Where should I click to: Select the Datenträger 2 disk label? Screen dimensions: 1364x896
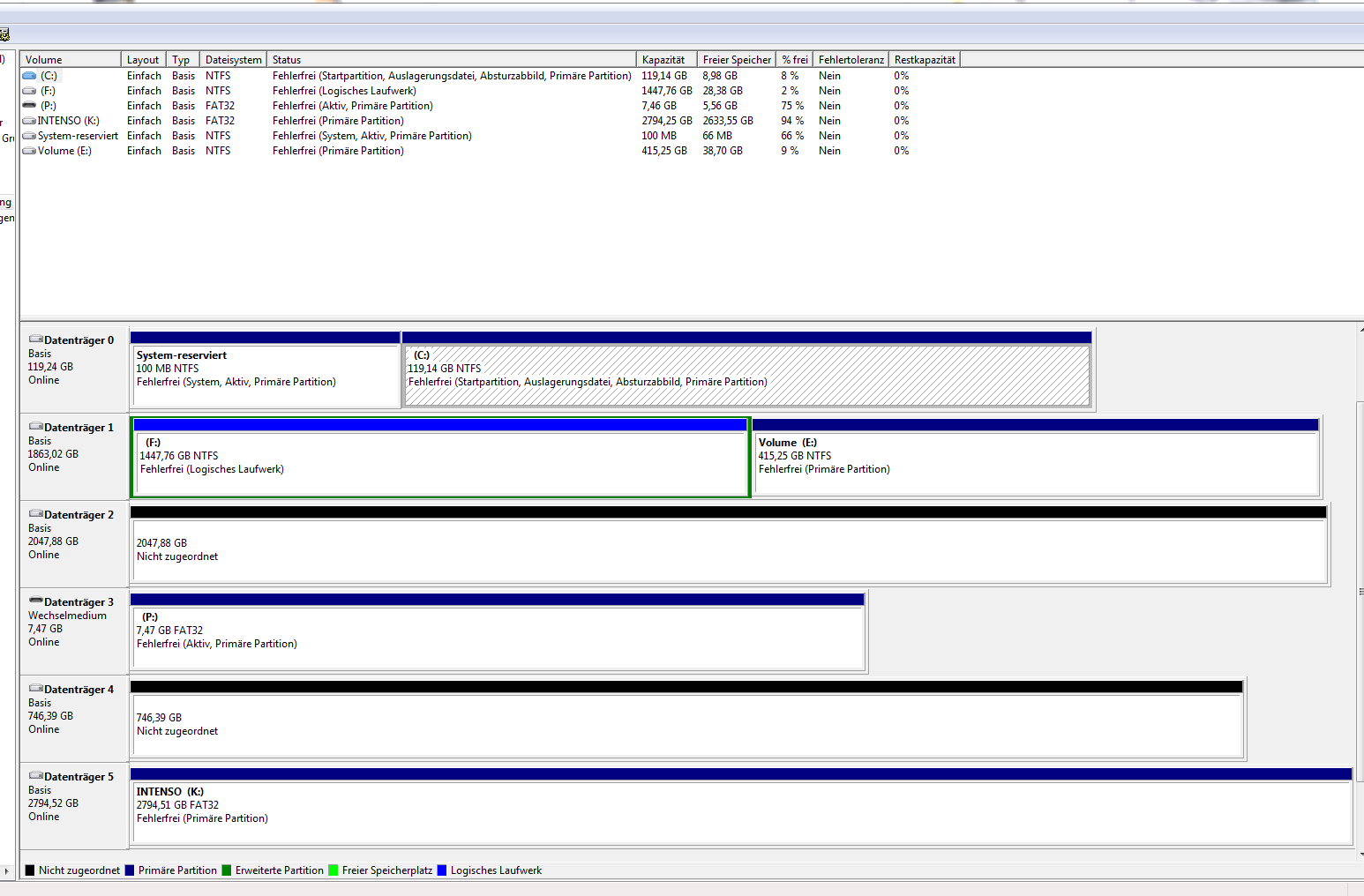coord(74,542)
